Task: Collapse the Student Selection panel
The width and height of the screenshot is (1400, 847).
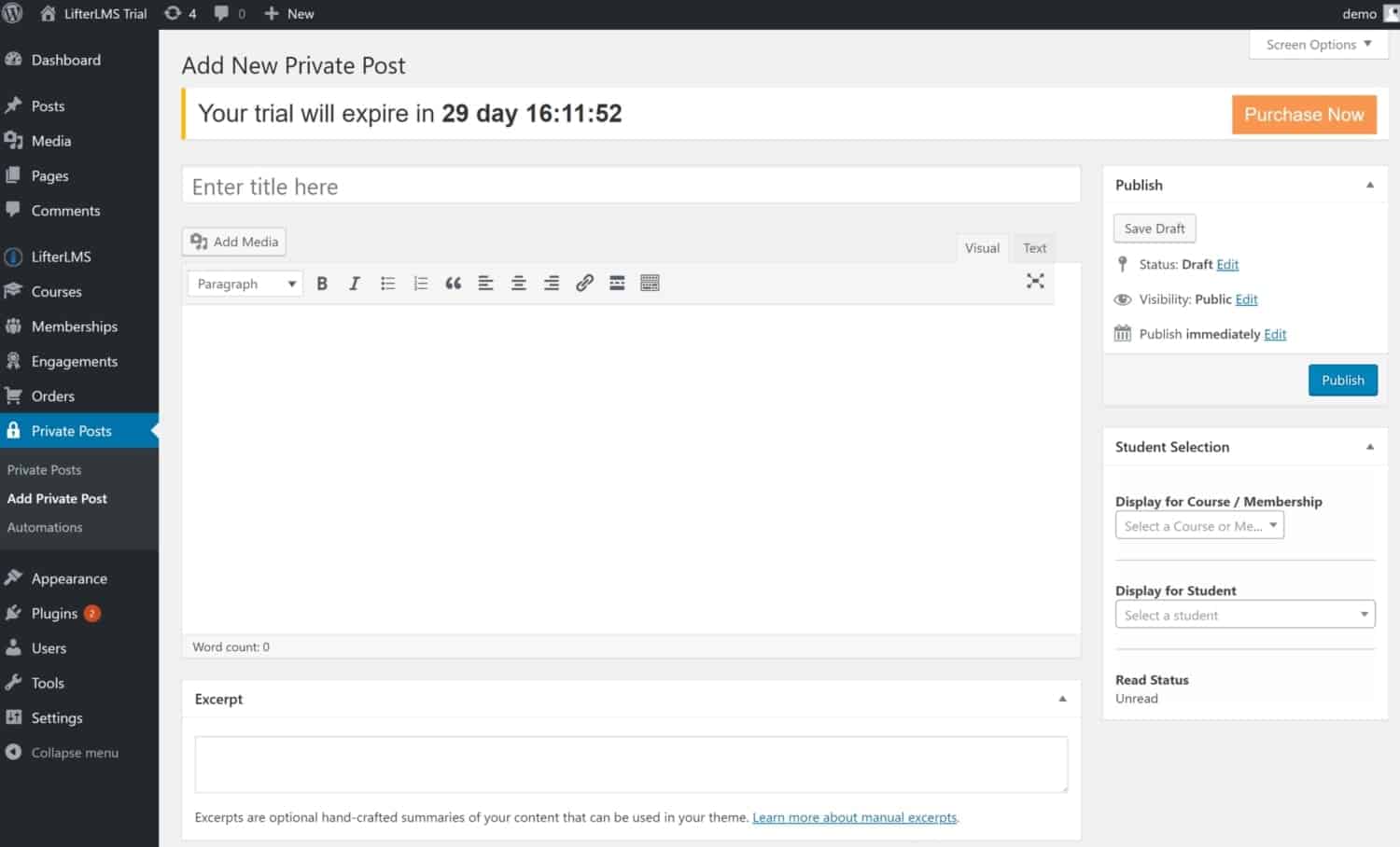Action: tap(1370, 447)
